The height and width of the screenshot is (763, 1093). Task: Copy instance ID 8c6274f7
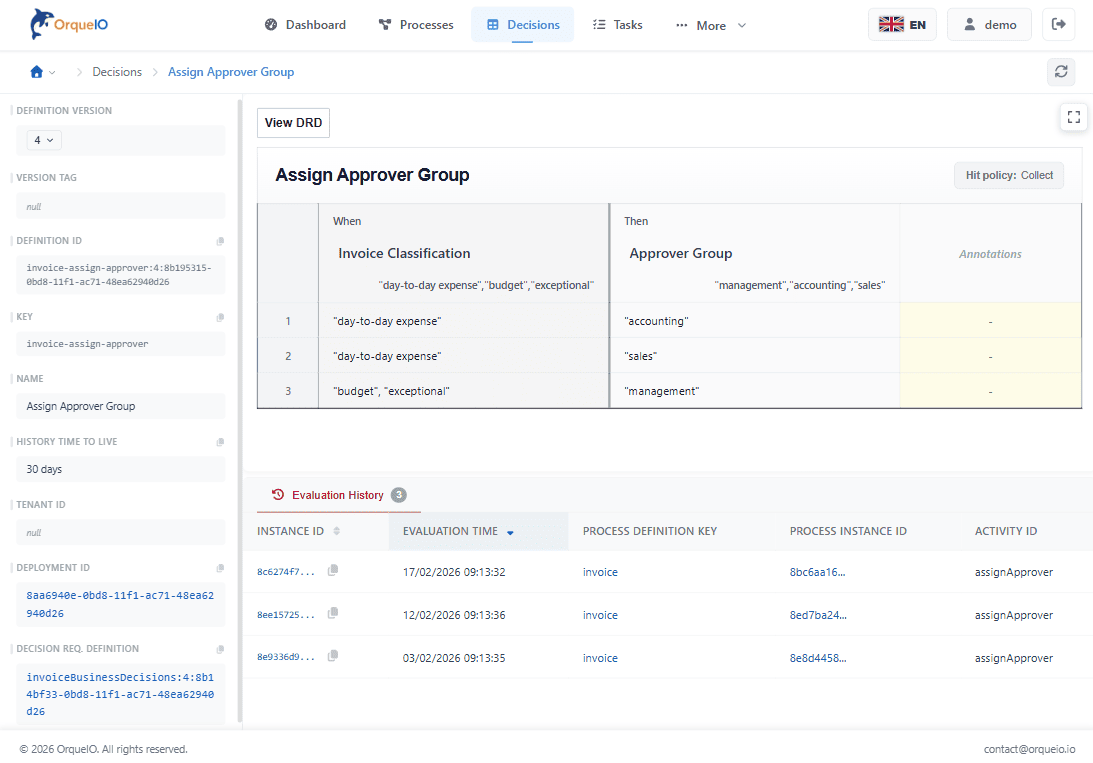point(333,570)
